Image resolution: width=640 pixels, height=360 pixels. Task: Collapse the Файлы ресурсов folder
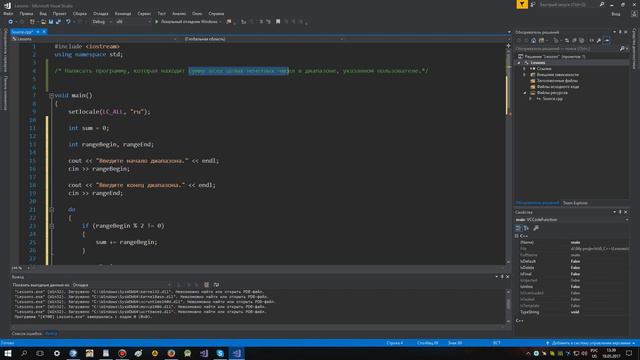point(525,93)
